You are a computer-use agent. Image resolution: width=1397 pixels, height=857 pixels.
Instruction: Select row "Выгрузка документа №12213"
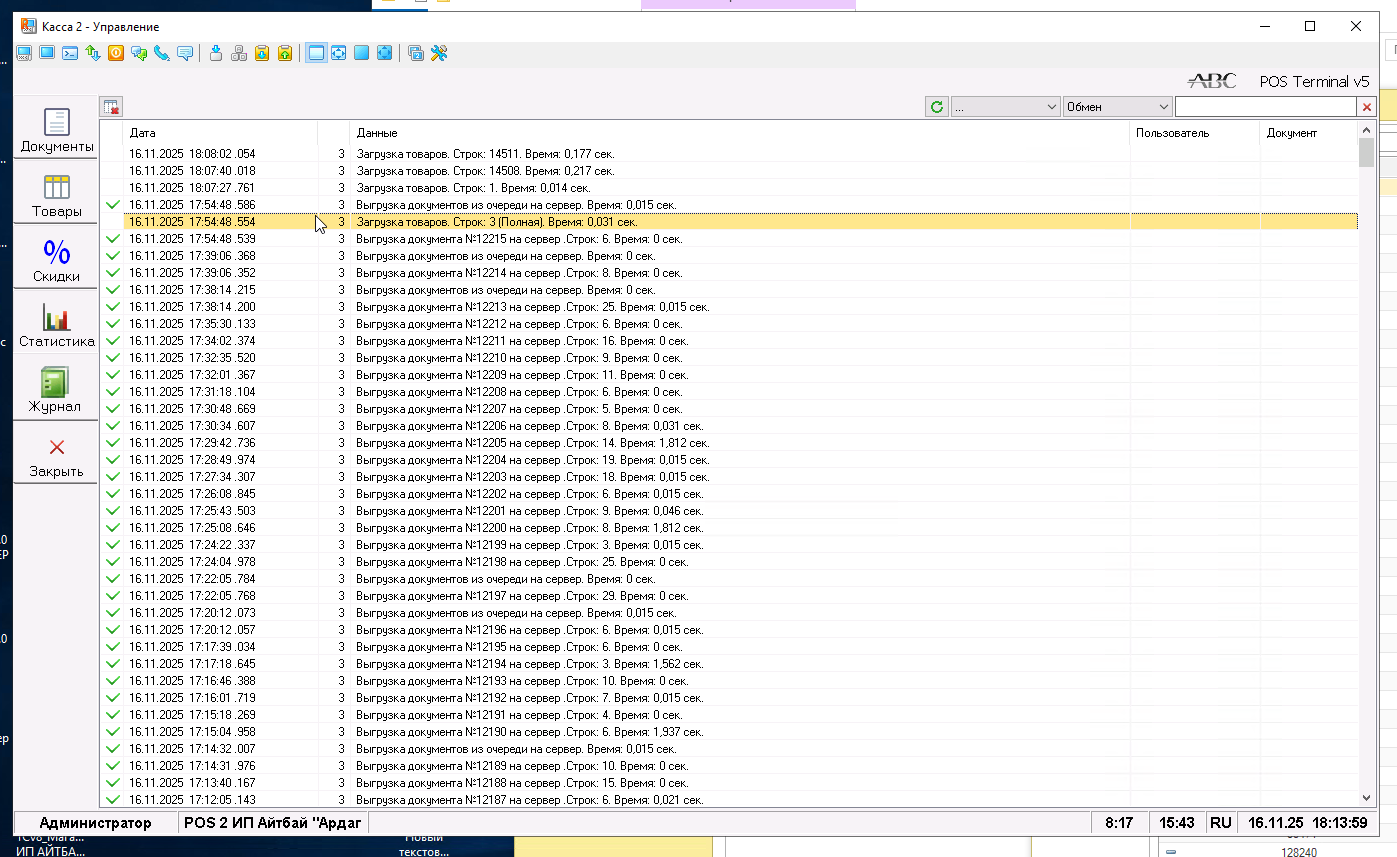click(x=729, y=307)
